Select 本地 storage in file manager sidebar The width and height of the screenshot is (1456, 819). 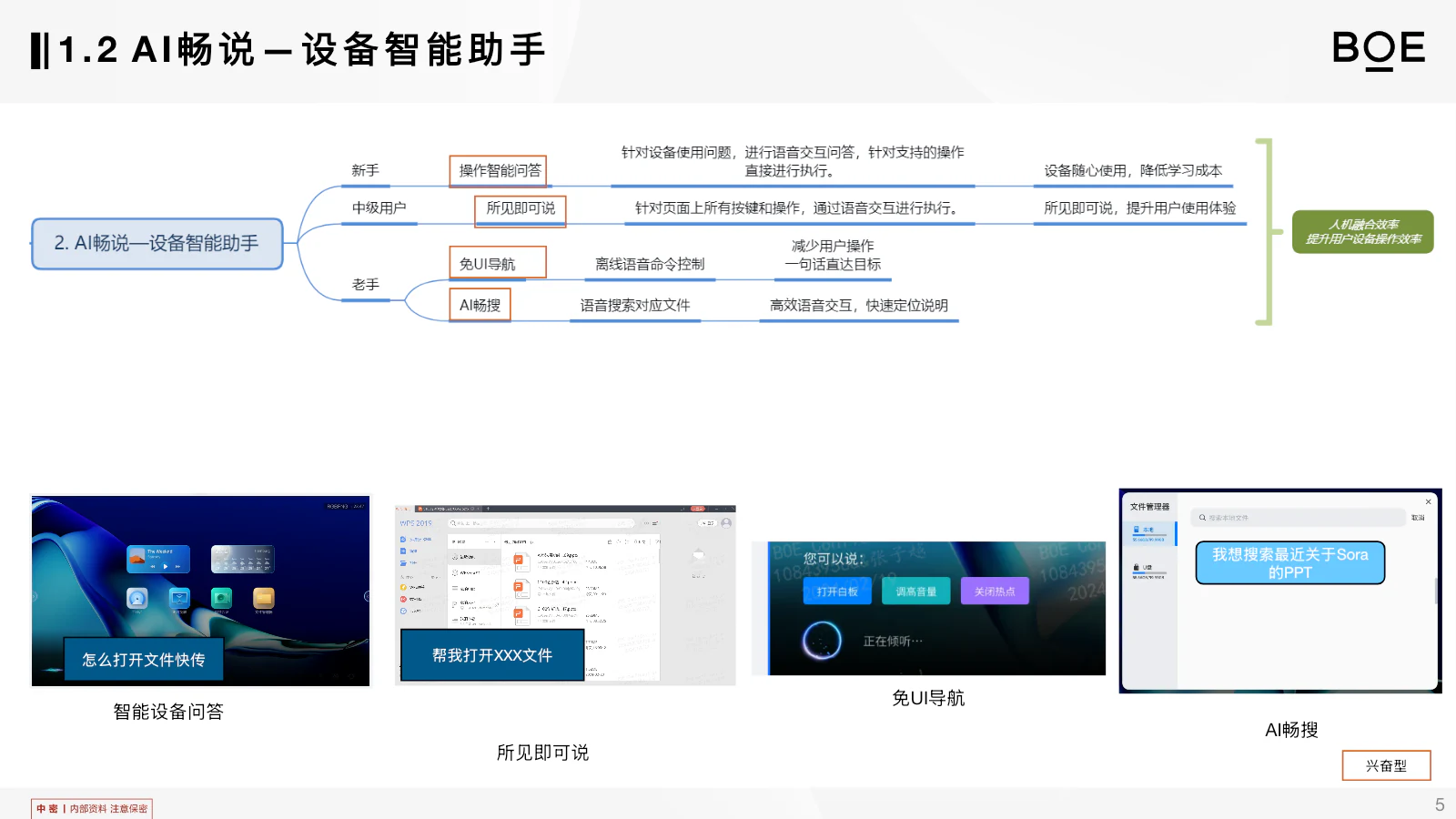(x=1148, y=533)
